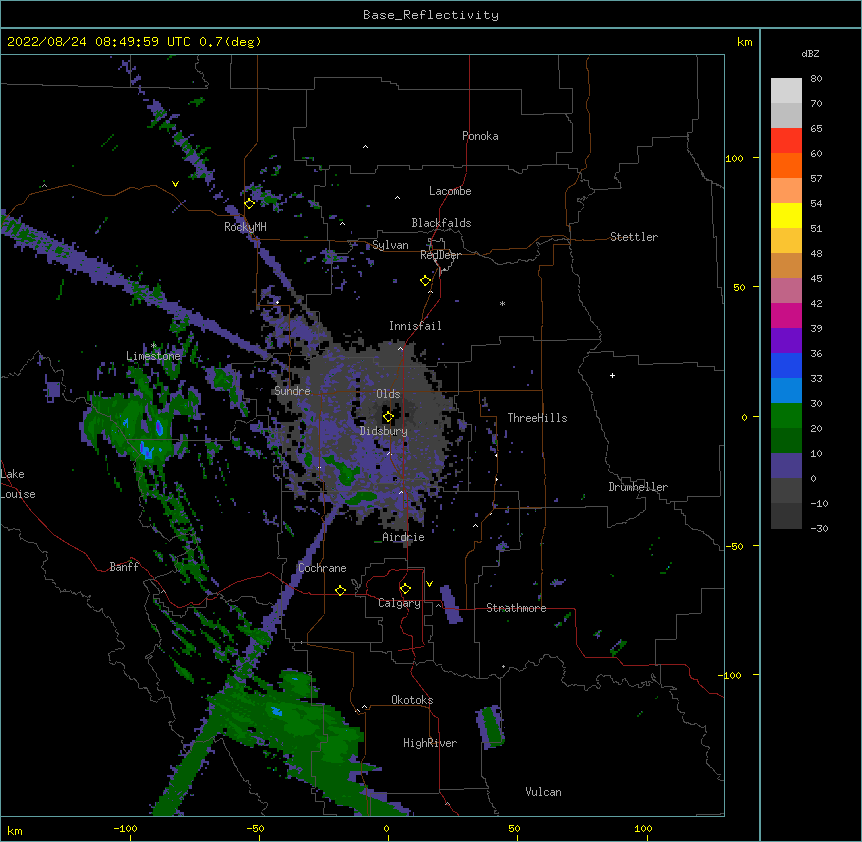Click the HighRiver label
Image resolution: width=862 pixels, height=842 pixels.
tap(430, 743)
